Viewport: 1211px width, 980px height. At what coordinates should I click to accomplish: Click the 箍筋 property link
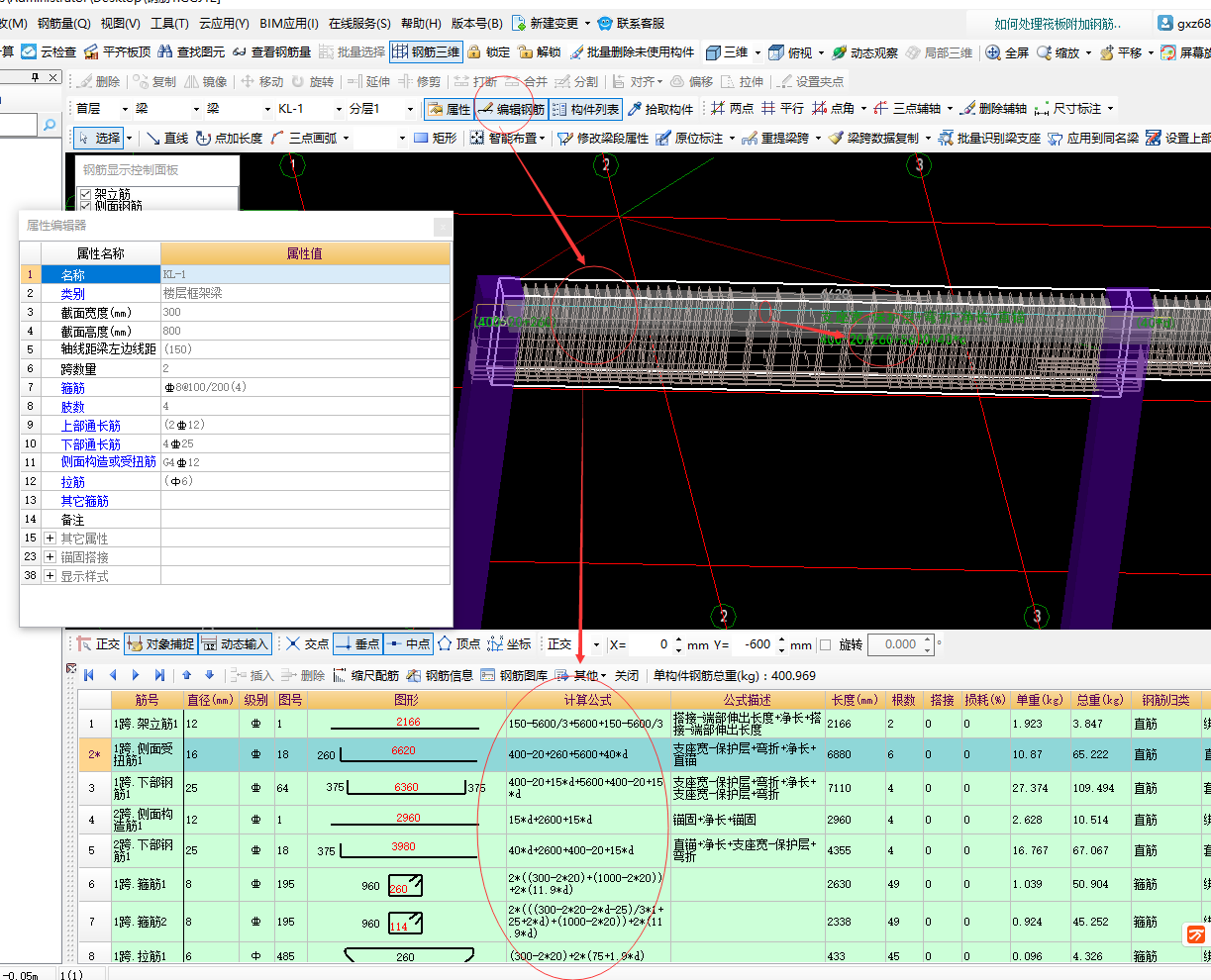click(x=73, y=388)
